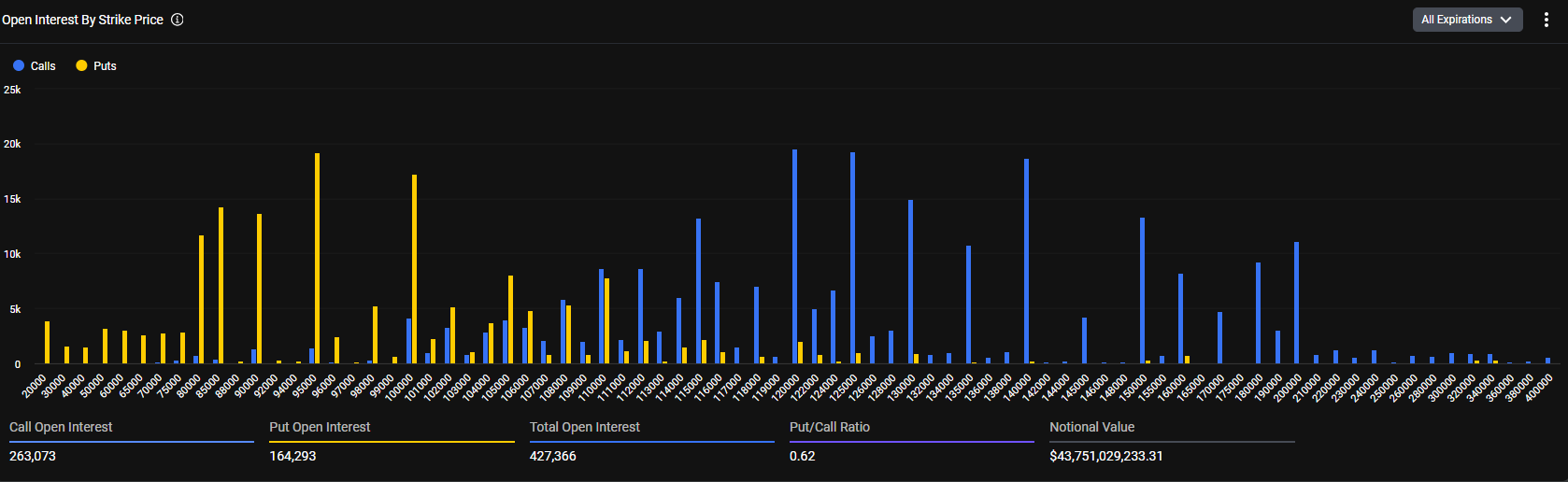Click the info icon beside the chart title
Image resolution: width=1568 pixels, height=482 pixels.
(x=178, y=20)
